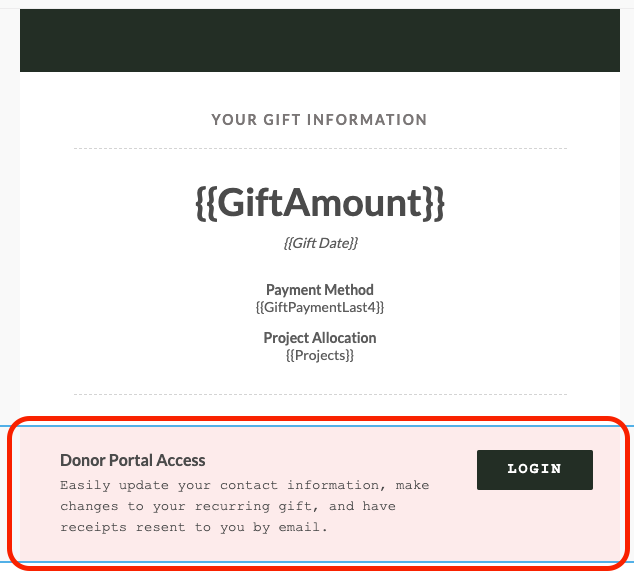
Task: Click the dashed divider below {{Projects}}
Action: 320,394
